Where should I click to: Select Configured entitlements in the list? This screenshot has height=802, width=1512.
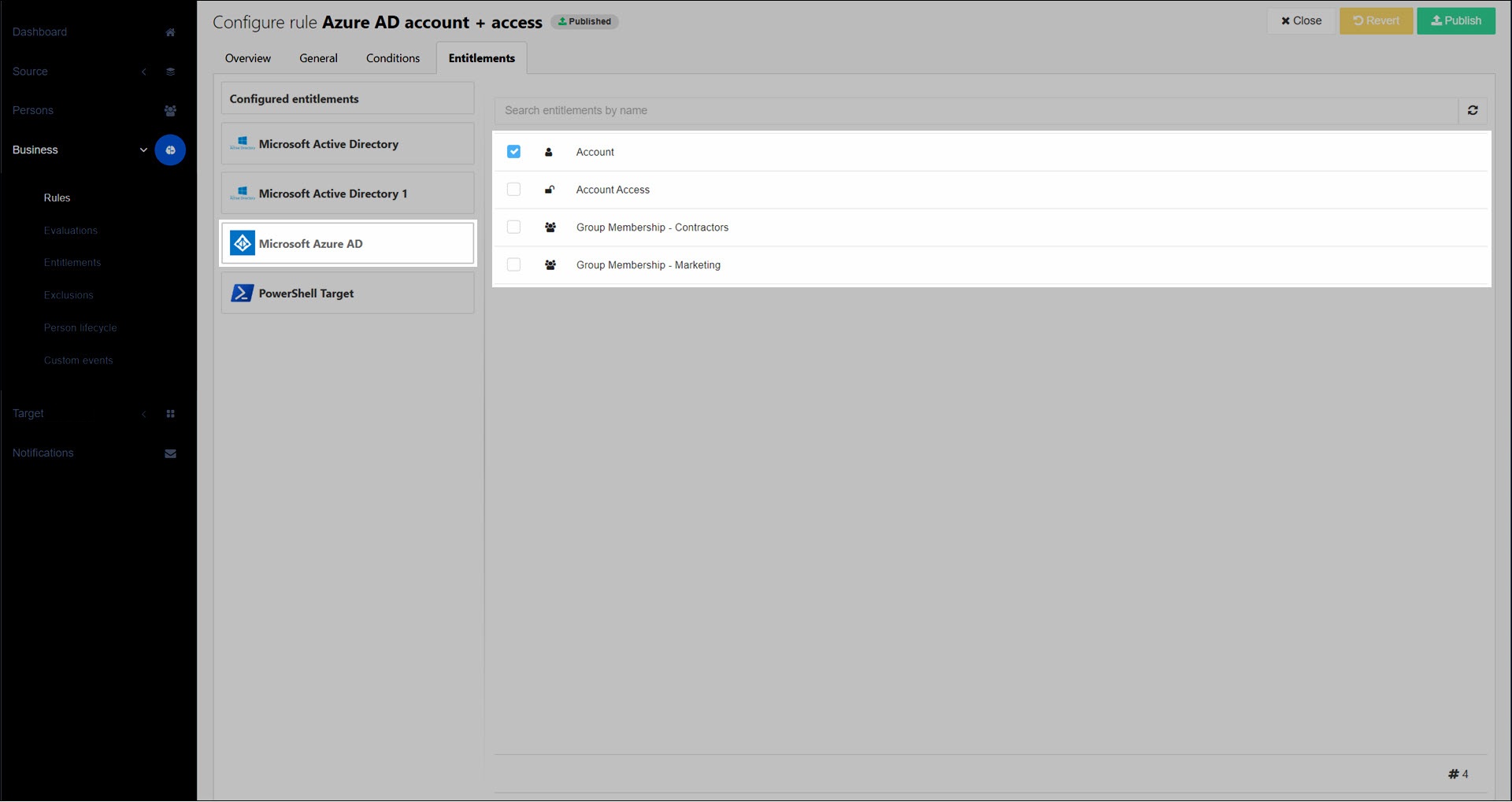click(x=347, y=98)
